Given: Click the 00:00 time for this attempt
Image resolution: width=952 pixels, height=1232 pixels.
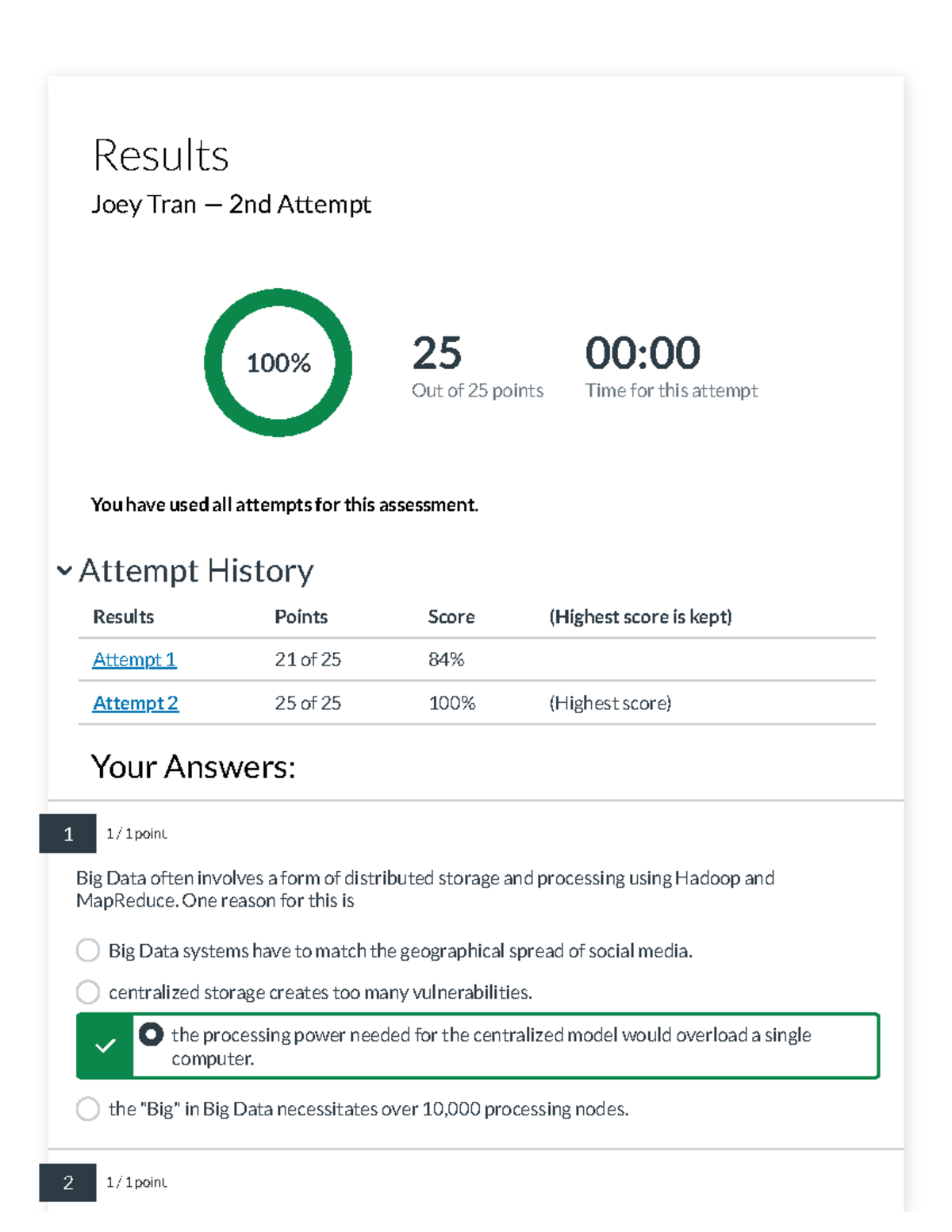Looking at the screenshot, I should (x=643, y=353).
